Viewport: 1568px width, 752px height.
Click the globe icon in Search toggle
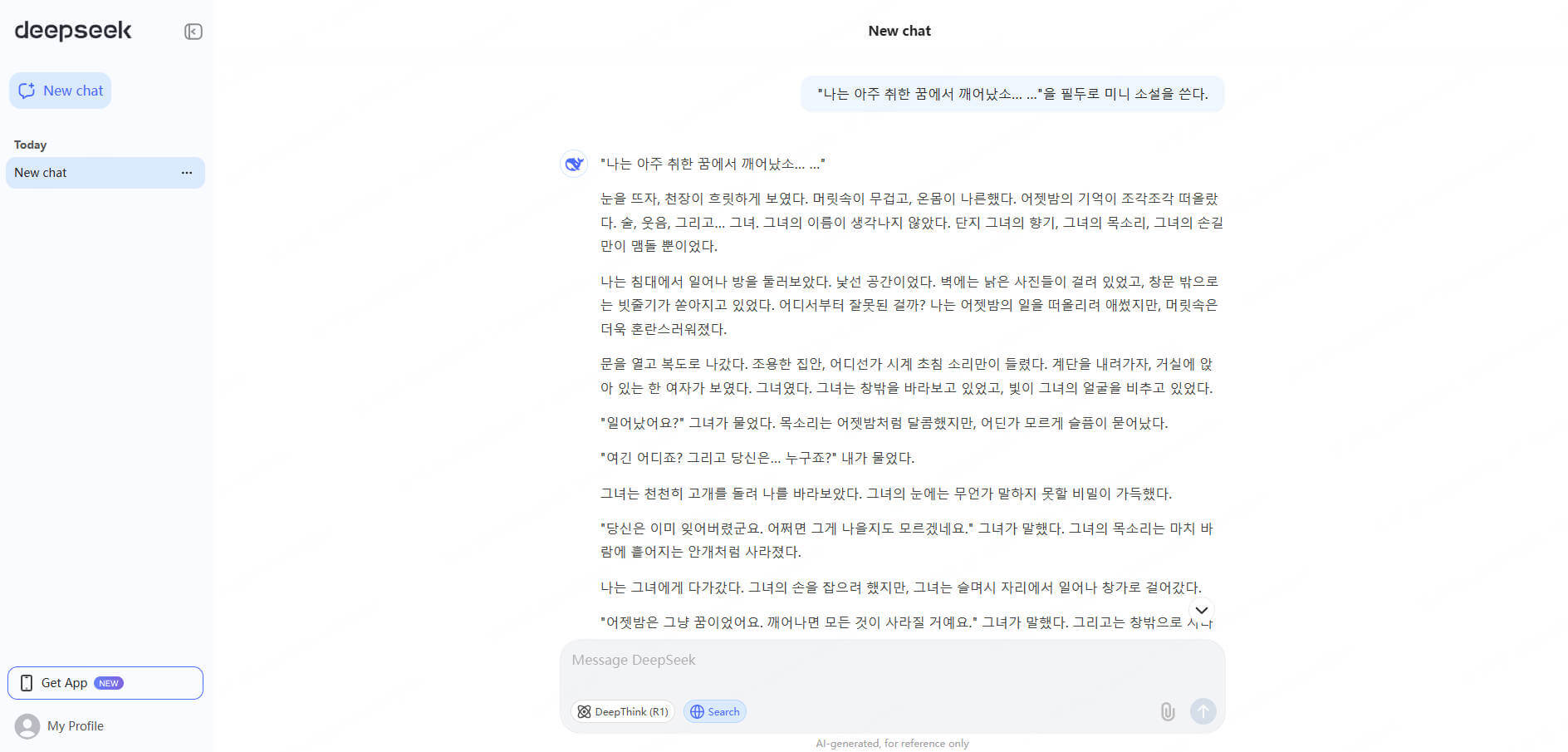point(697,712)
